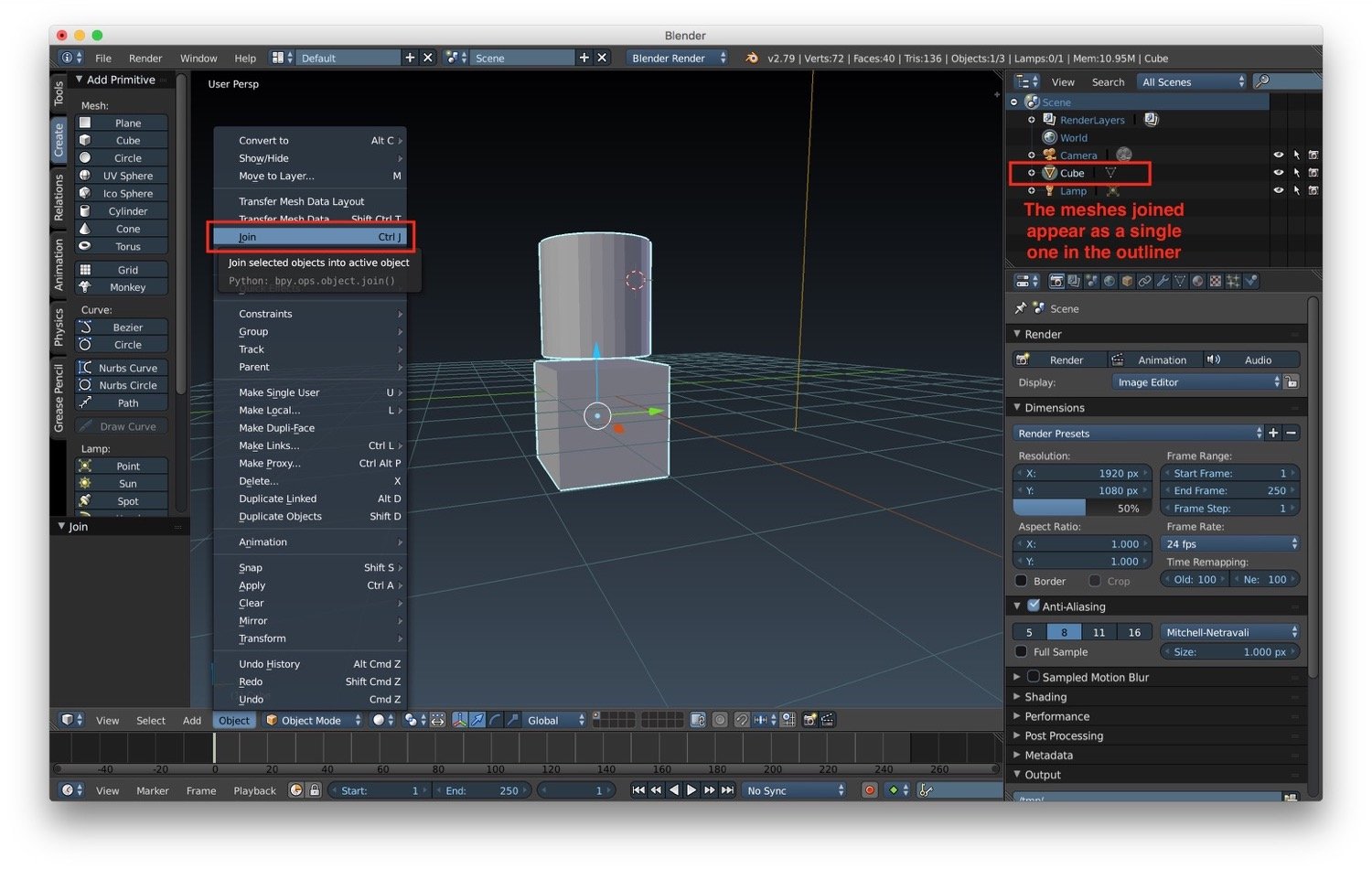Open the Render Presets dropdown
Screen dimensions: 1372x869
point(1138,434)
